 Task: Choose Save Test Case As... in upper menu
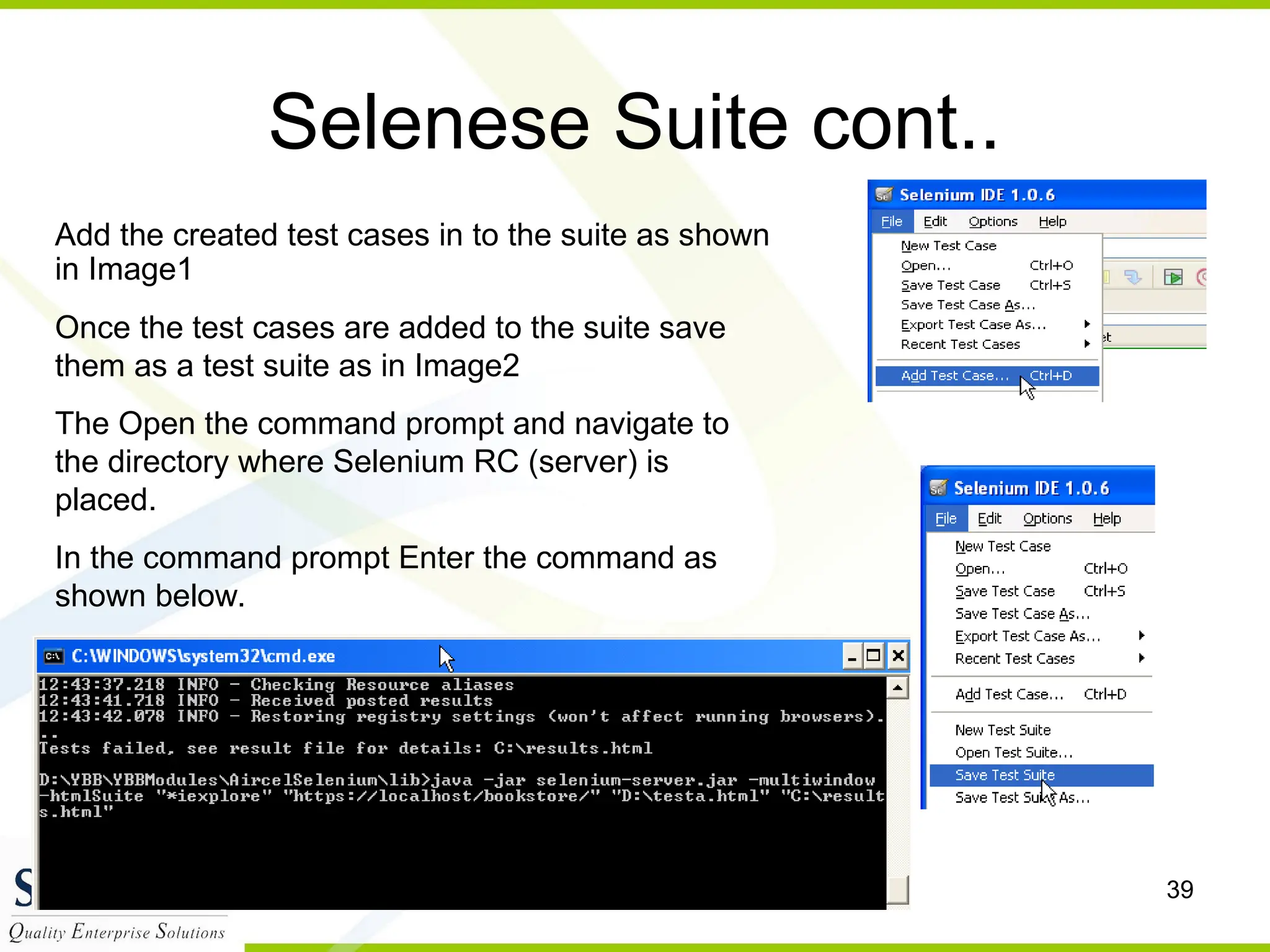pos(987,305)
